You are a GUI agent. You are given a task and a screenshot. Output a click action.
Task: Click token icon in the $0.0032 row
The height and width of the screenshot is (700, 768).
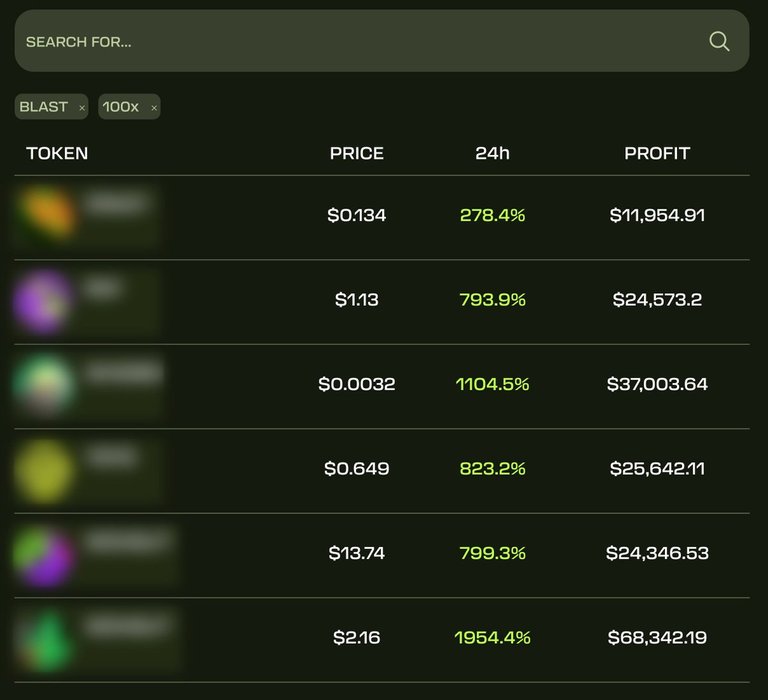[45, 384]
